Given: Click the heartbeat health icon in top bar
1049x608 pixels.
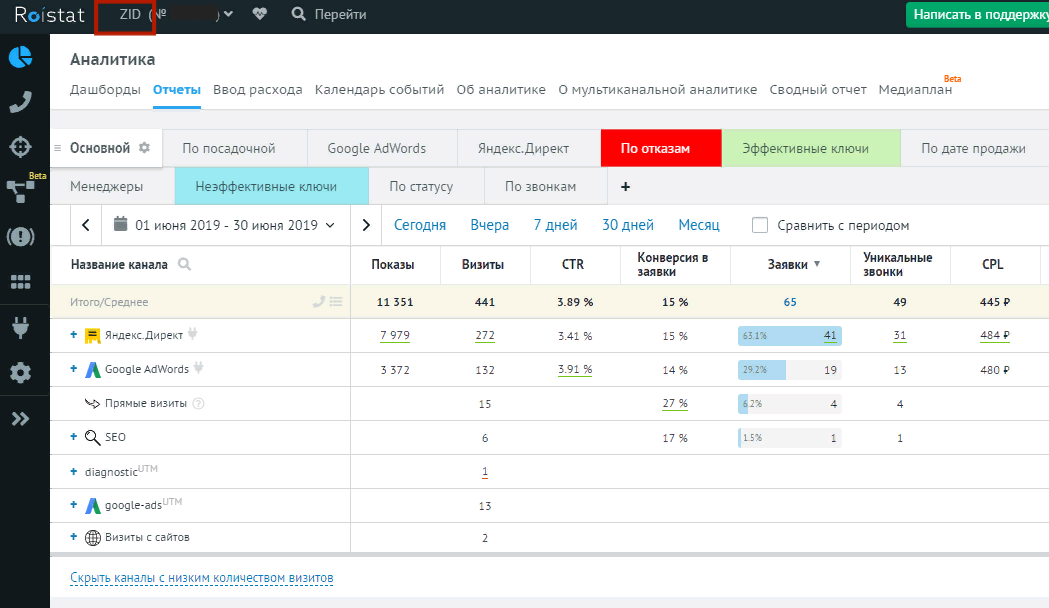Looking at the screenshot, I should (260, 14).
